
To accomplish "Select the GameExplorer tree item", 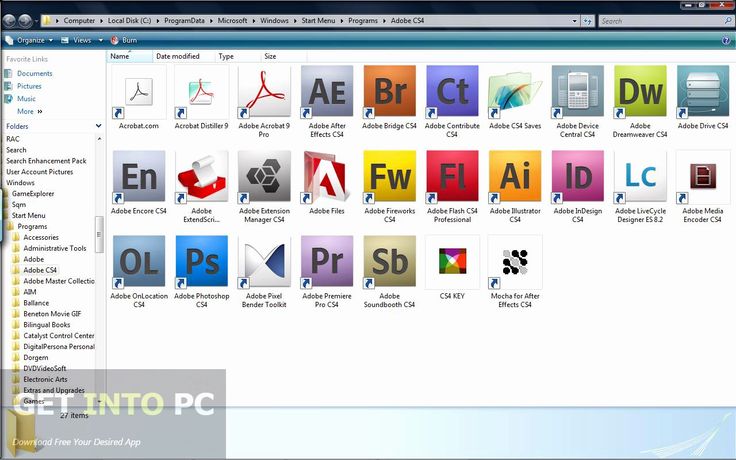I will pos(33,194).
